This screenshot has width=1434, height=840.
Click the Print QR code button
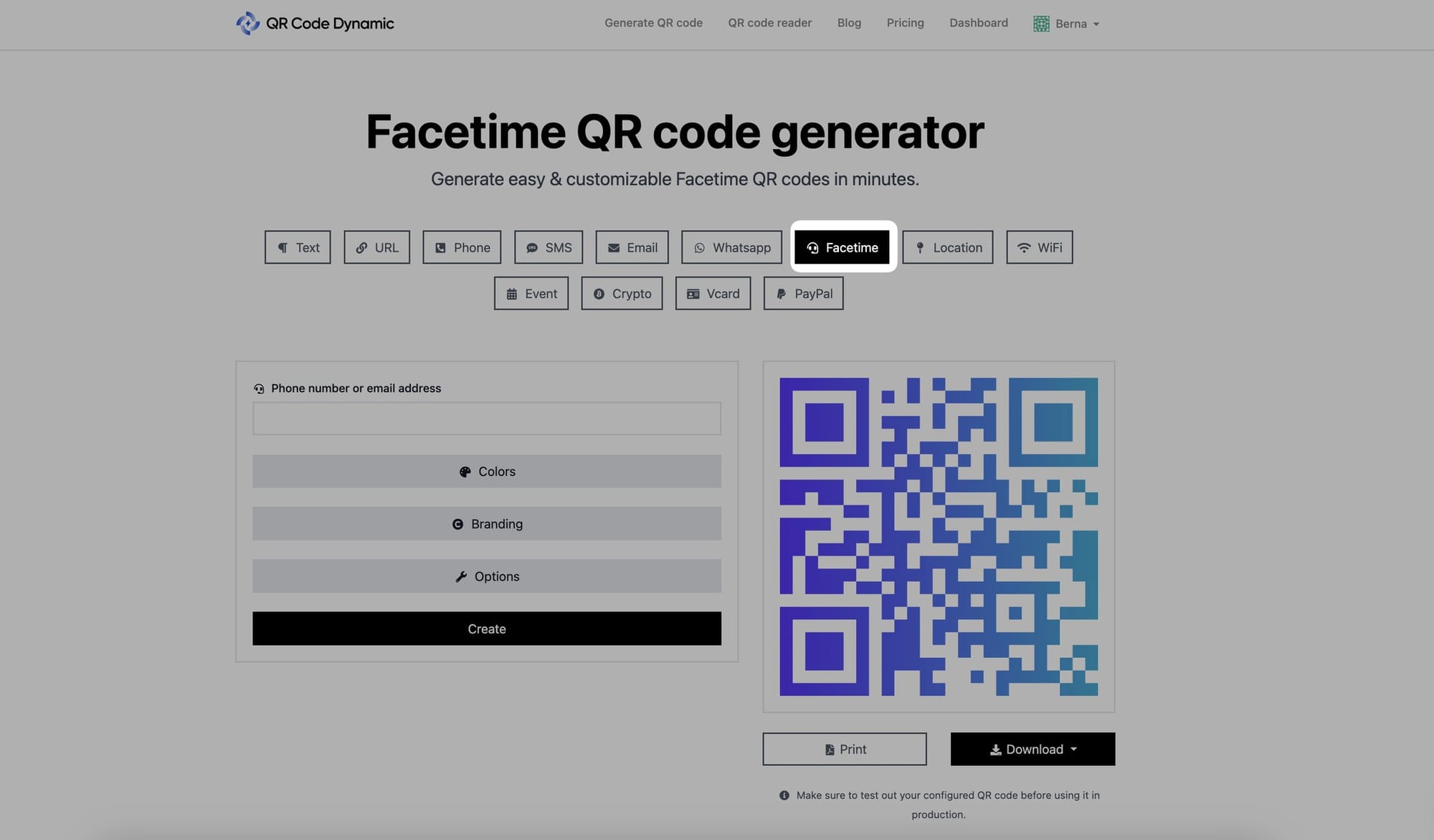[x=844, y=749]
